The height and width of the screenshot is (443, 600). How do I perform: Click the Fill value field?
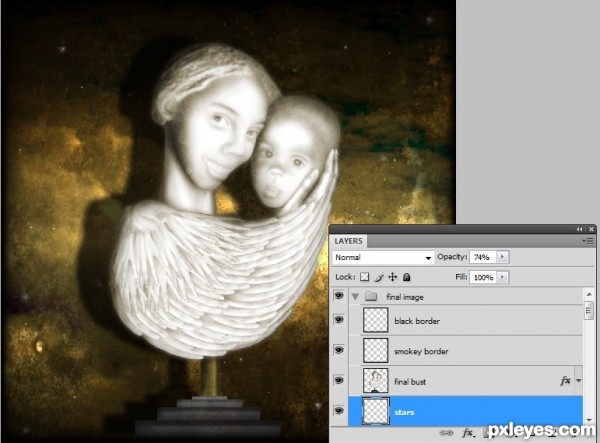click(483, 277)
